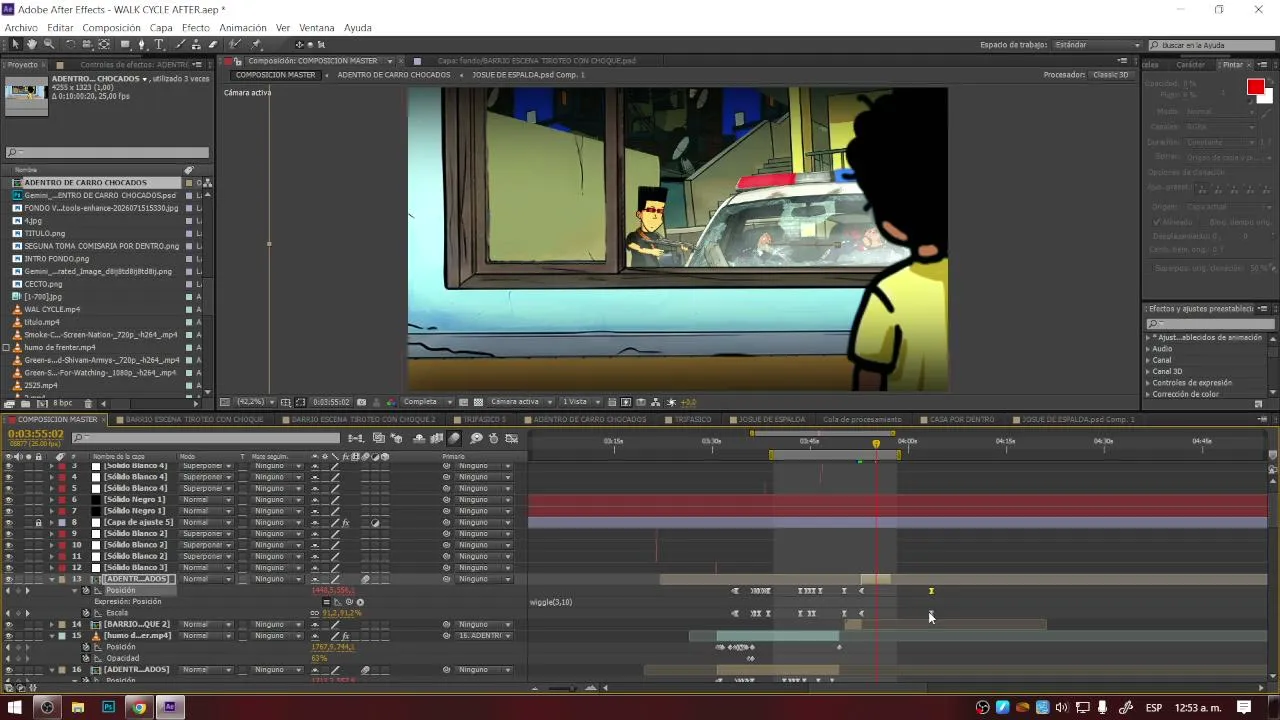Take a snapshot with the camera icon
1280x720 pixels.
[x=361, y=402]
